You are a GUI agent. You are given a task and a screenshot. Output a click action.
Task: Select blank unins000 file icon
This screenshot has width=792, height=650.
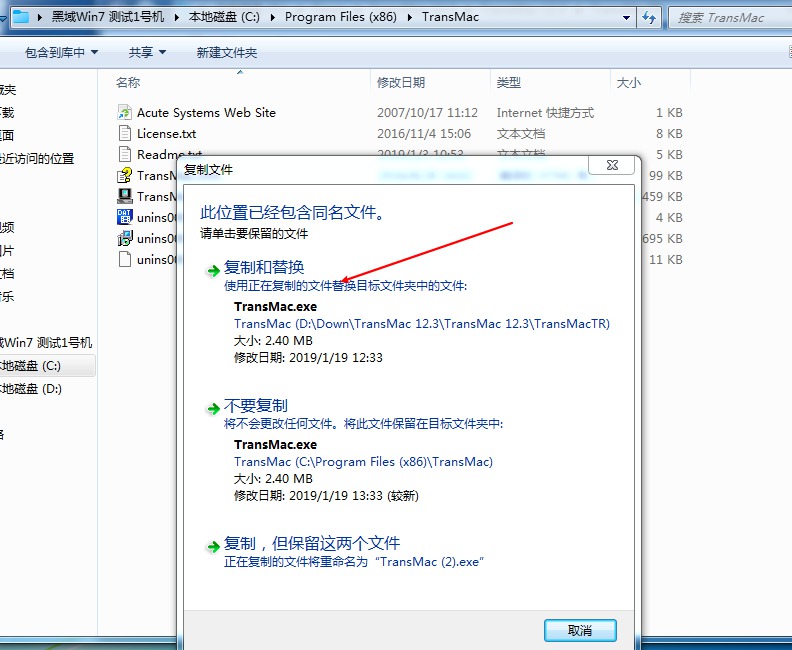(125, 259)
